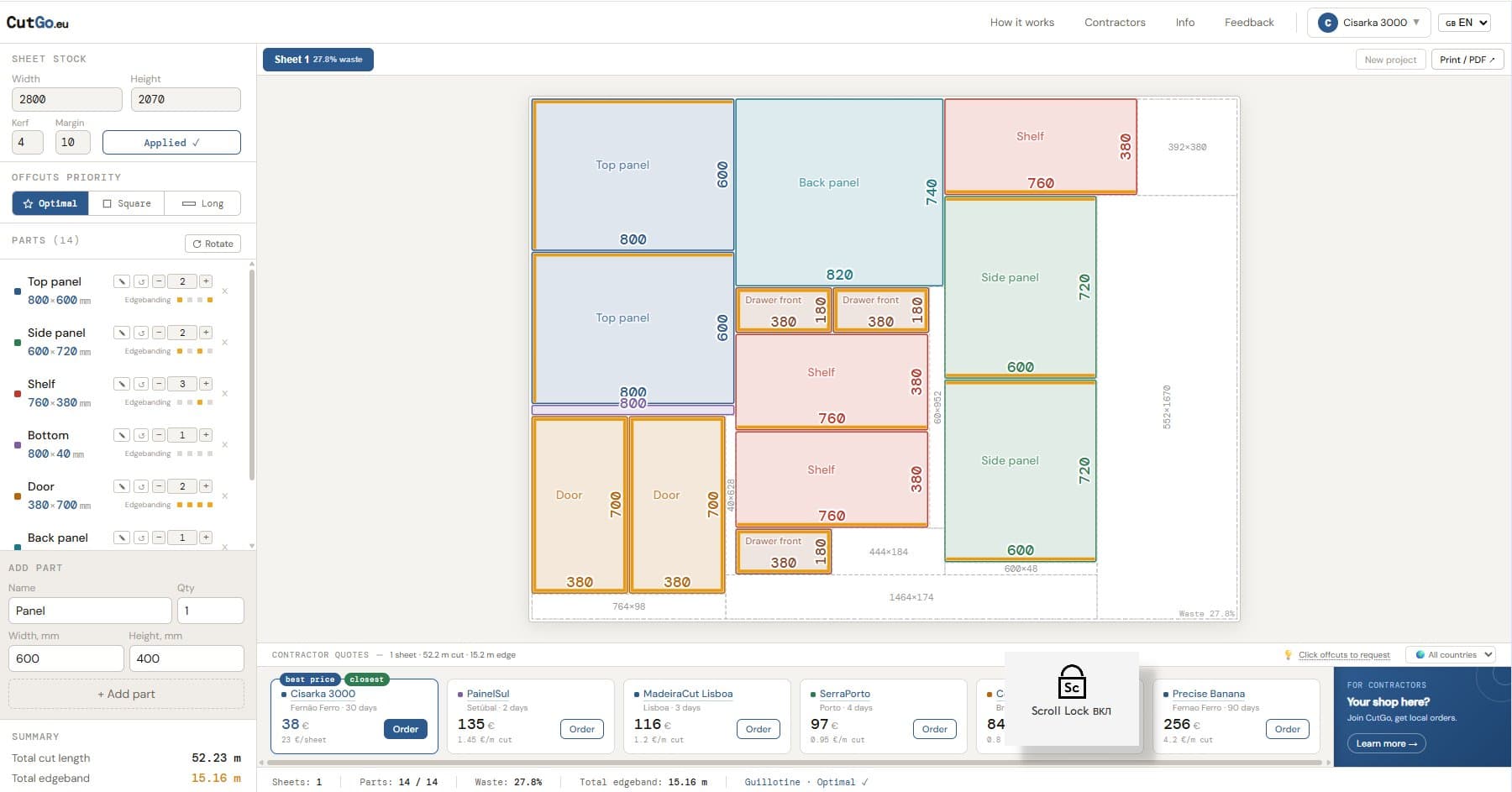Select Long offcuts priority
This screenshot has width=1512, height=792.
pos(202,203)
